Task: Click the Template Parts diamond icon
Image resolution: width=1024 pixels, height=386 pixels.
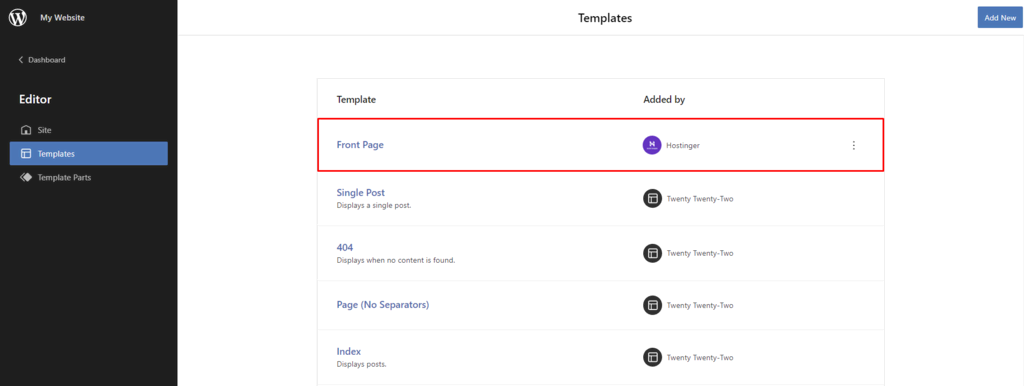Action: [x=26, y=177]
